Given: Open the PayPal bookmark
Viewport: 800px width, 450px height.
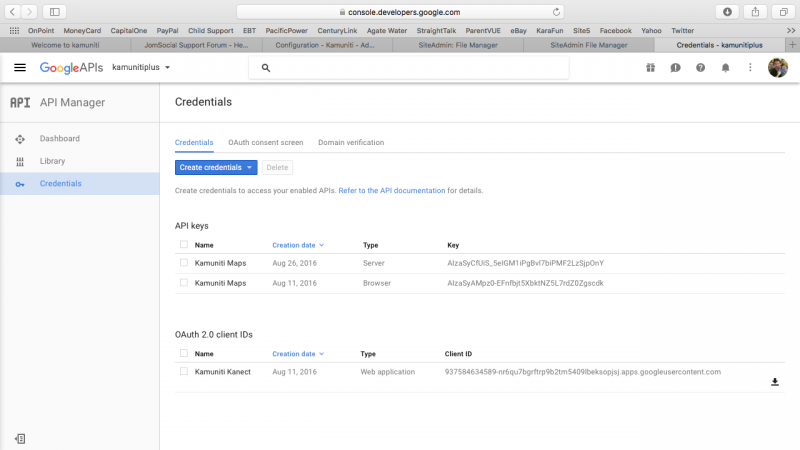Looking at the screenshot, I should click(x=167, y=31).
